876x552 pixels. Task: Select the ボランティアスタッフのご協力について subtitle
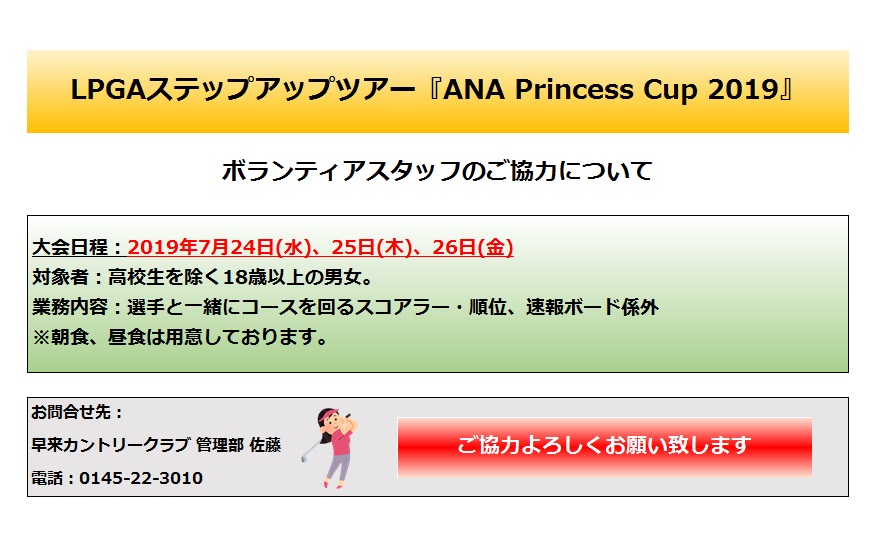[437, 171]
